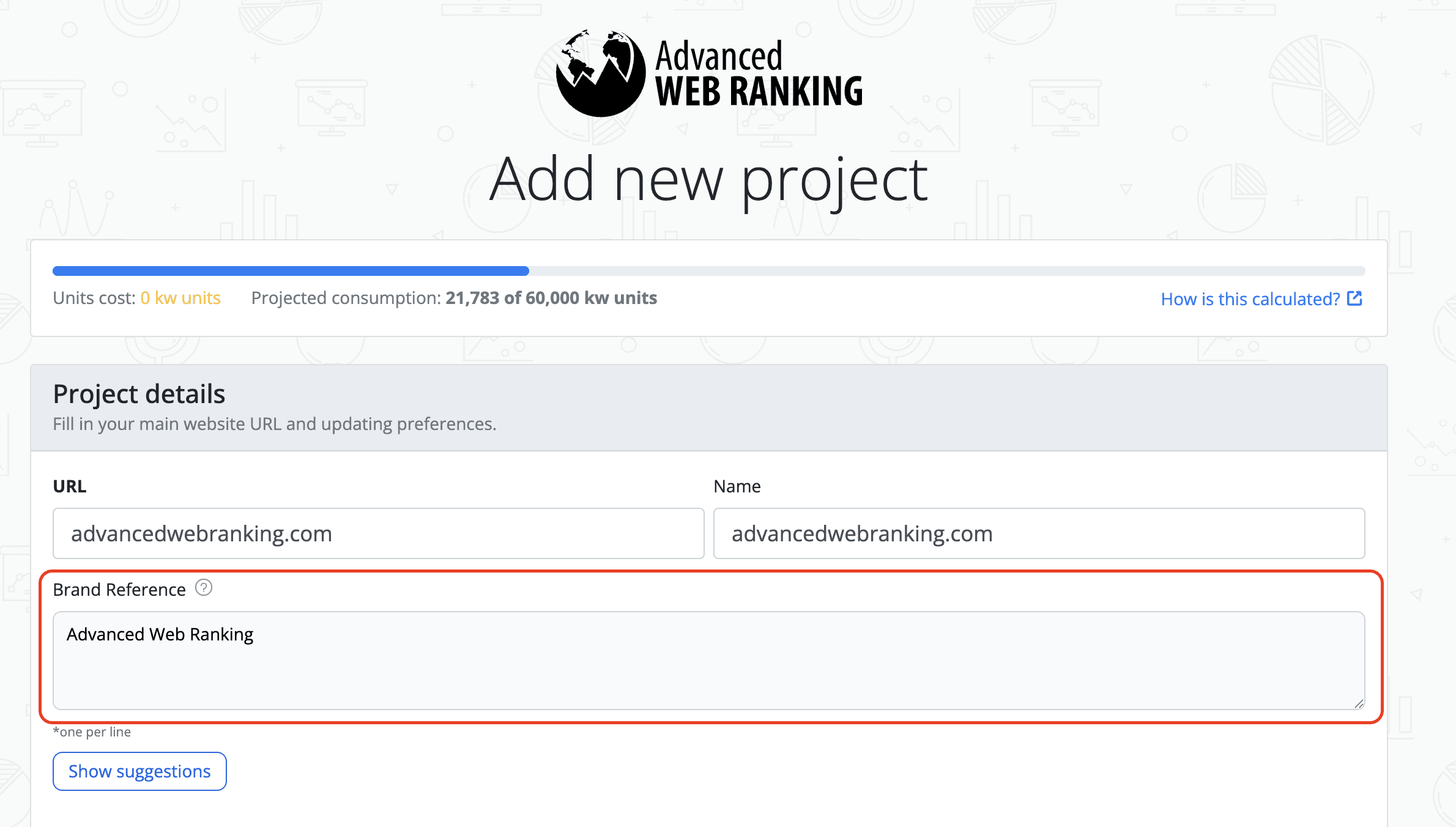Click into the Brand Reference textarea
The height and width of the screenshot is (827, 1456).
tap(709, 661)
